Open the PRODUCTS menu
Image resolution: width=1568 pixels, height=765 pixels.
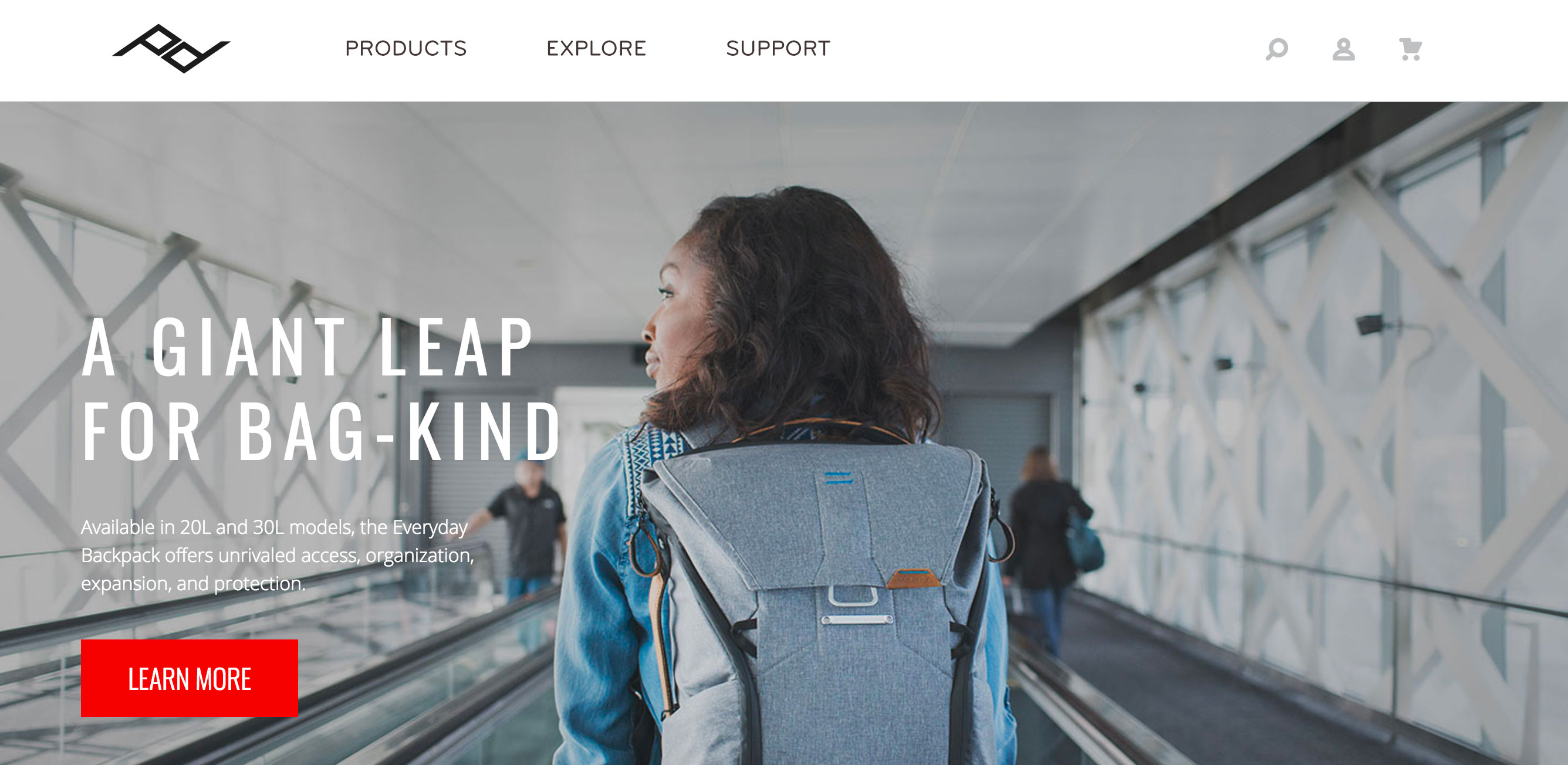[406, 48]
